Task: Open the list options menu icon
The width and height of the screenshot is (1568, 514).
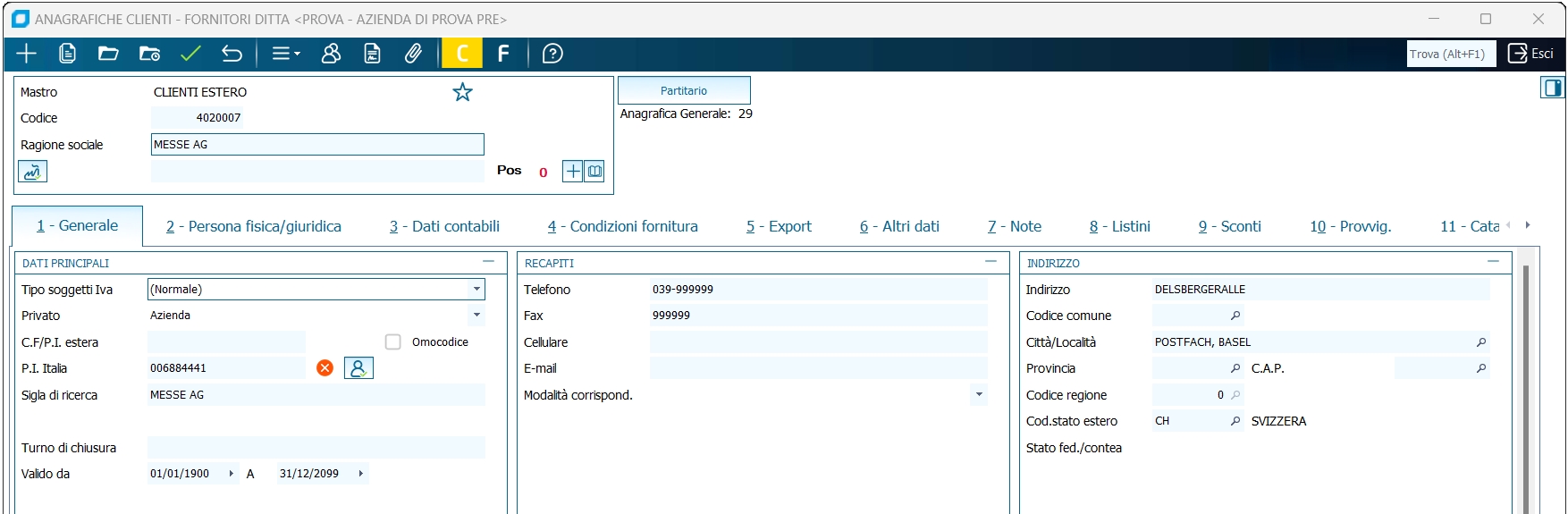Action: (285, 54)
